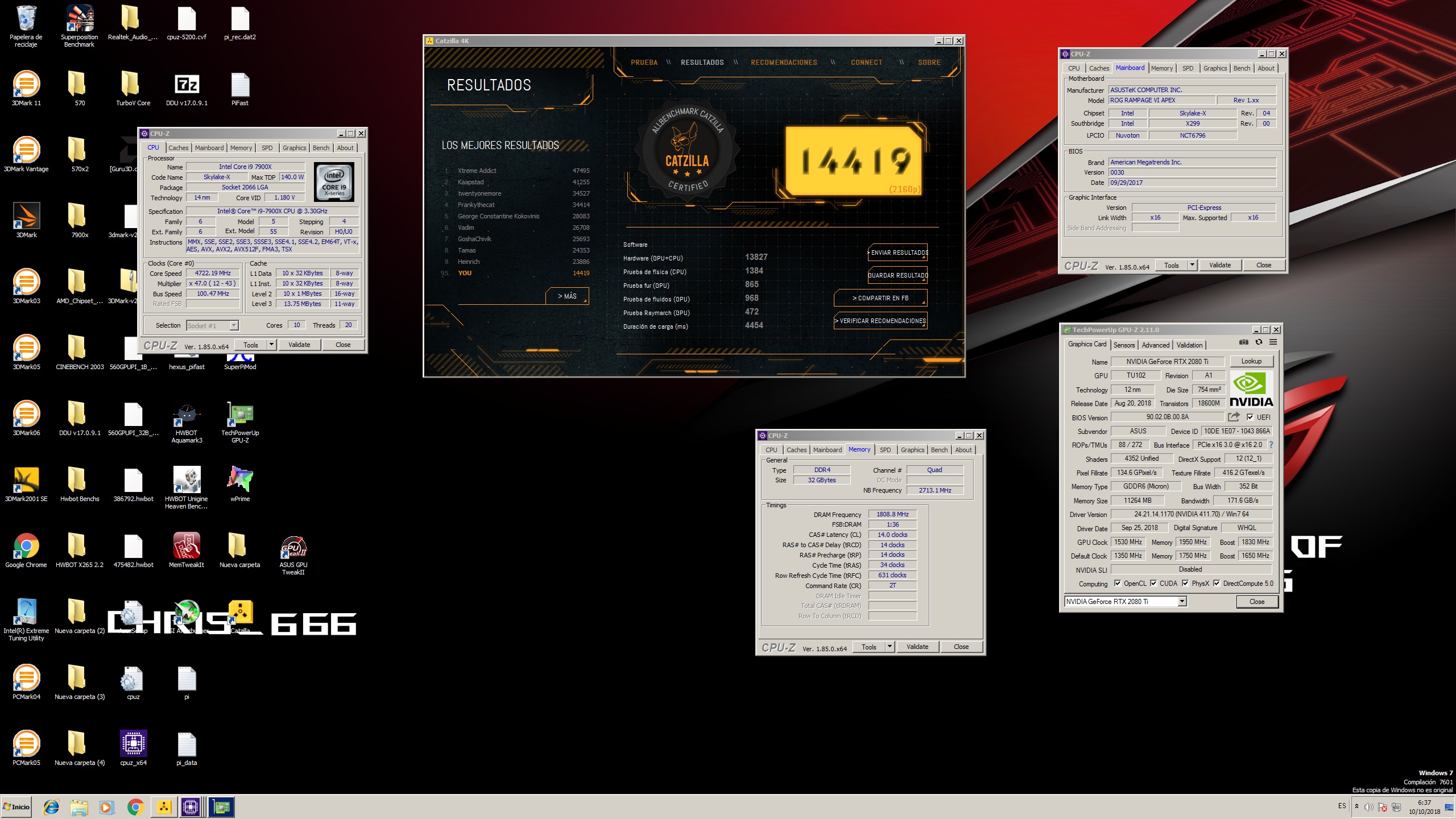Click the BIOS export share icon in GPU-Z
Viewport: 1456px width, 819px height.
tap(1234, 417)
